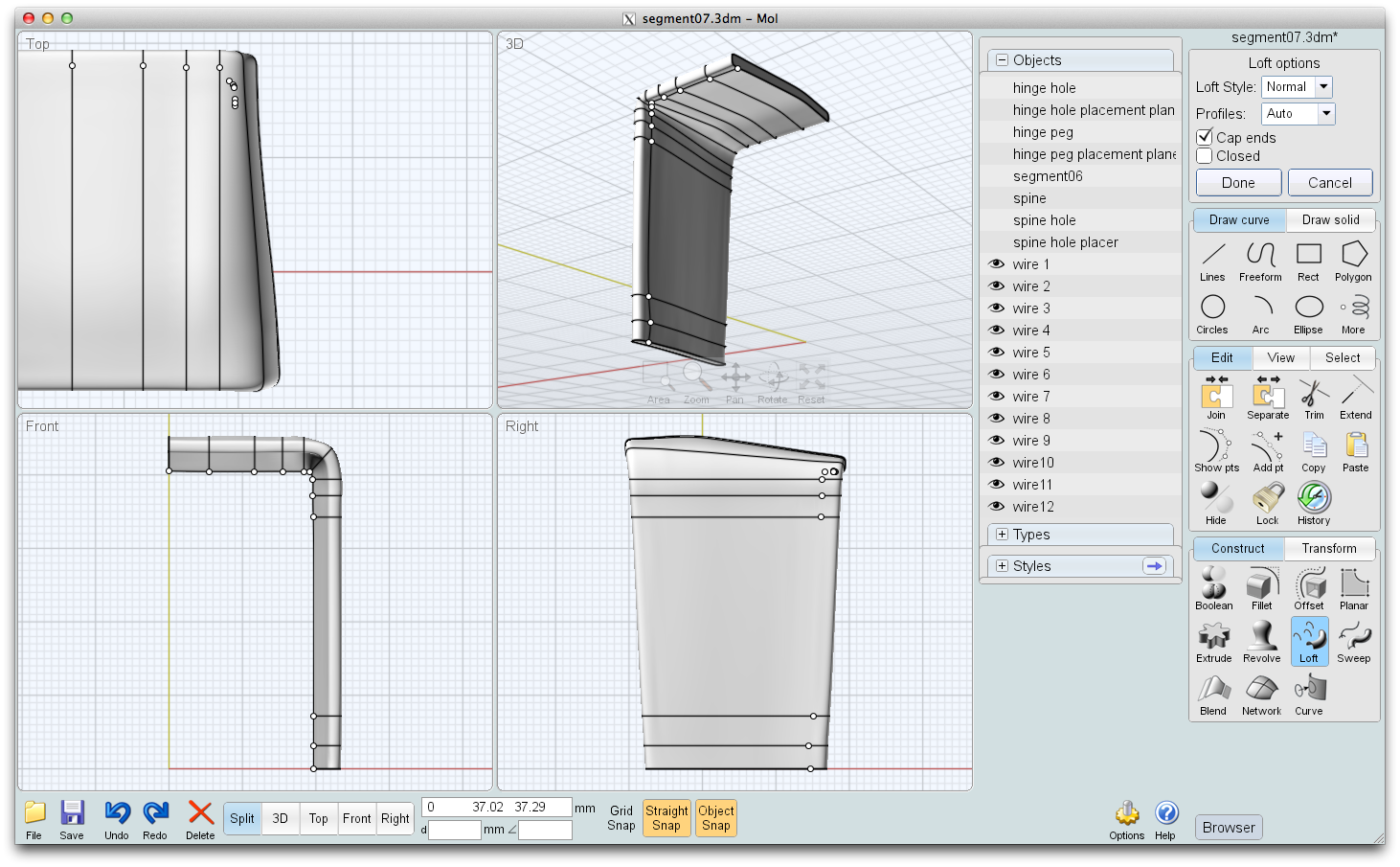1400x867 pixels.
Task: Select the Polygon drawing tool
Action: [1353, 260]
